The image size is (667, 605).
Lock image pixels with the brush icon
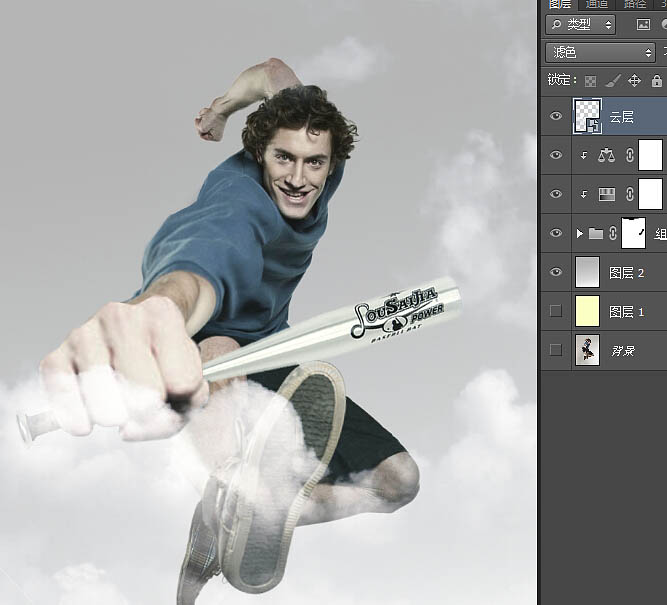click(x=613, y=80)
